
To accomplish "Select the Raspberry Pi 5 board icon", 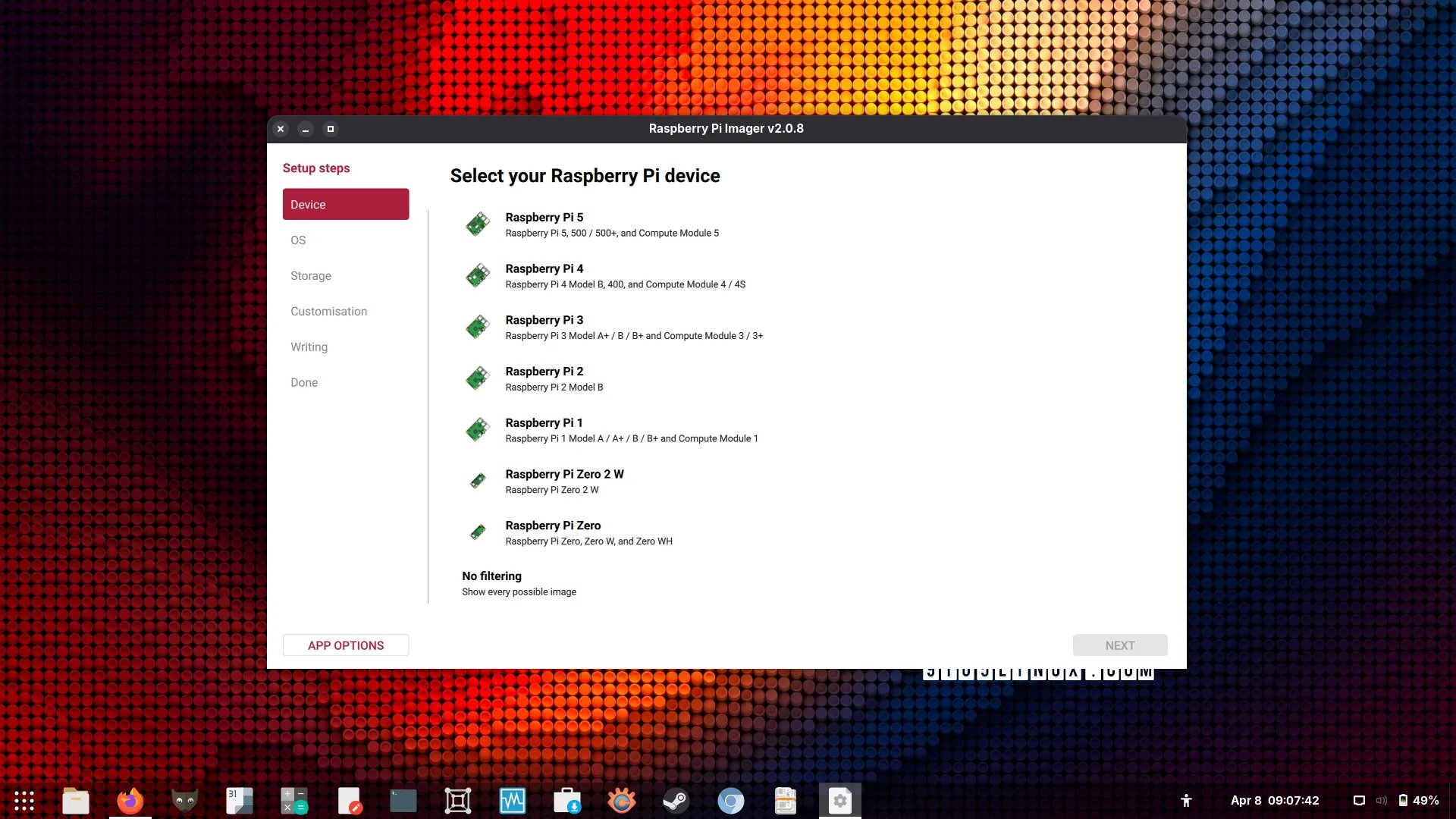I will (x=478, y=224).
